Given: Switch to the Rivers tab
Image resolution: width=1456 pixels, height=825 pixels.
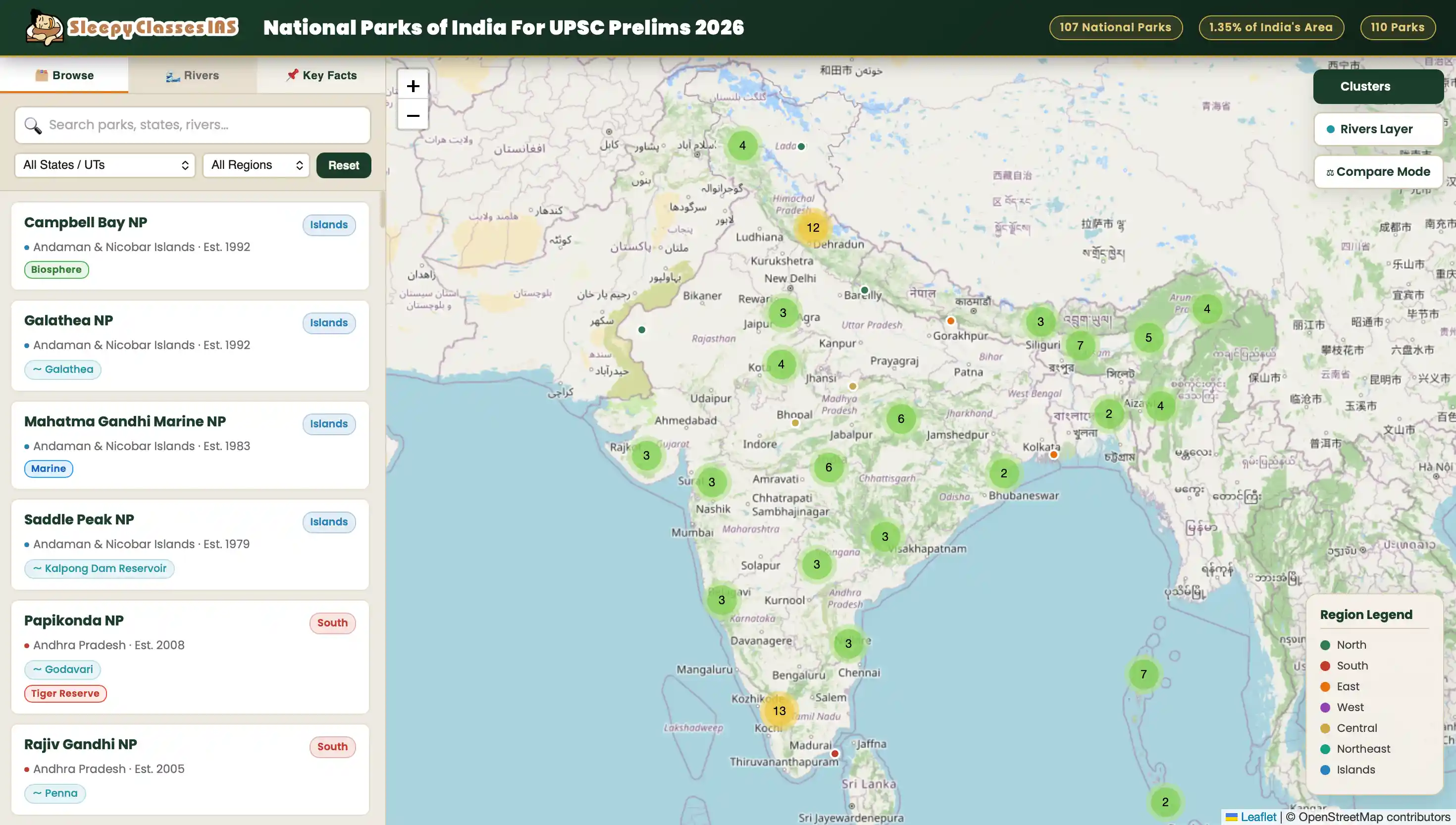Looking at the screenshot, I should pos(193,75).
